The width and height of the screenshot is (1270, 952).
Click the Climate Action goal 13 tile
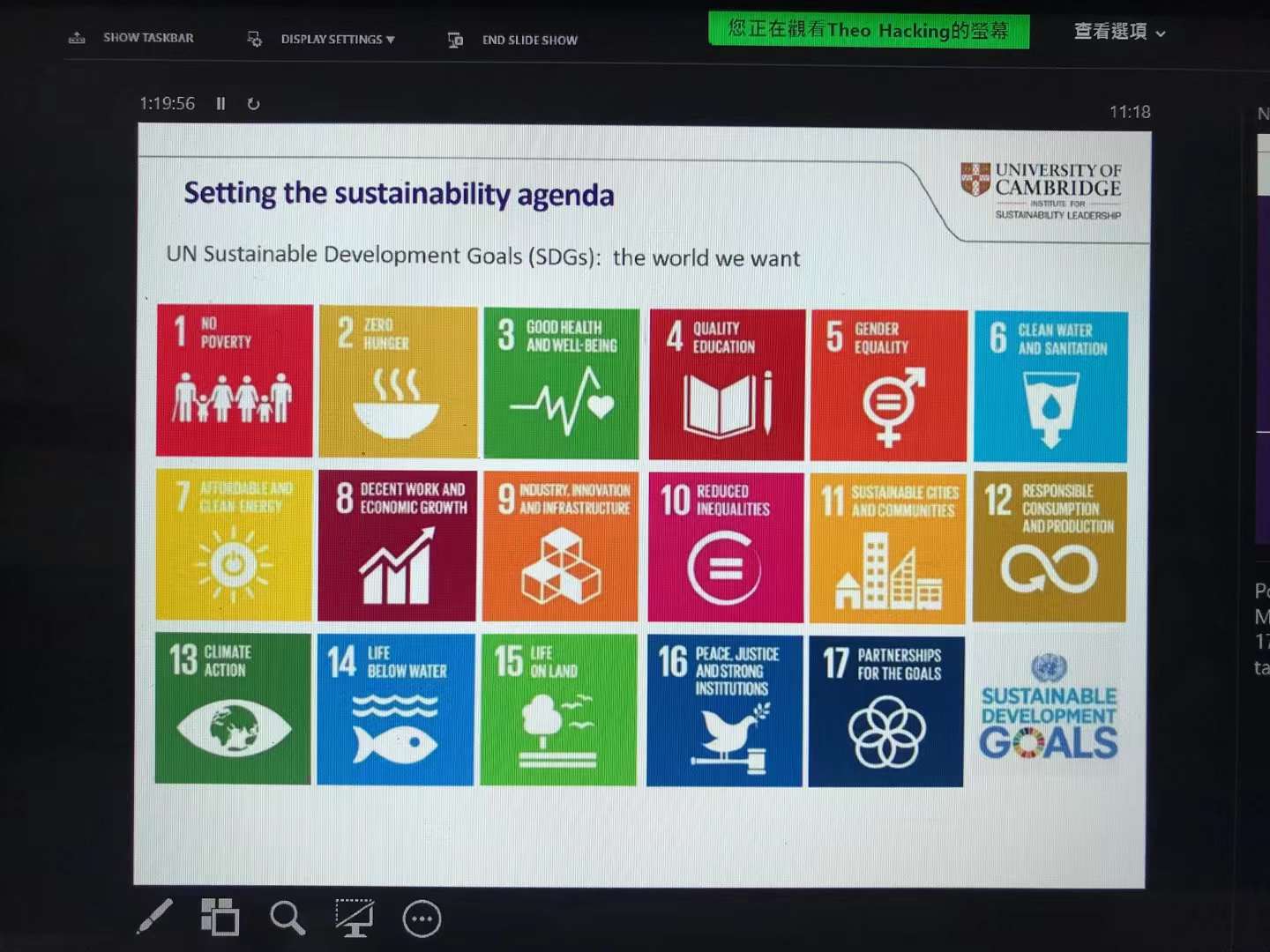tap(233, 708)
